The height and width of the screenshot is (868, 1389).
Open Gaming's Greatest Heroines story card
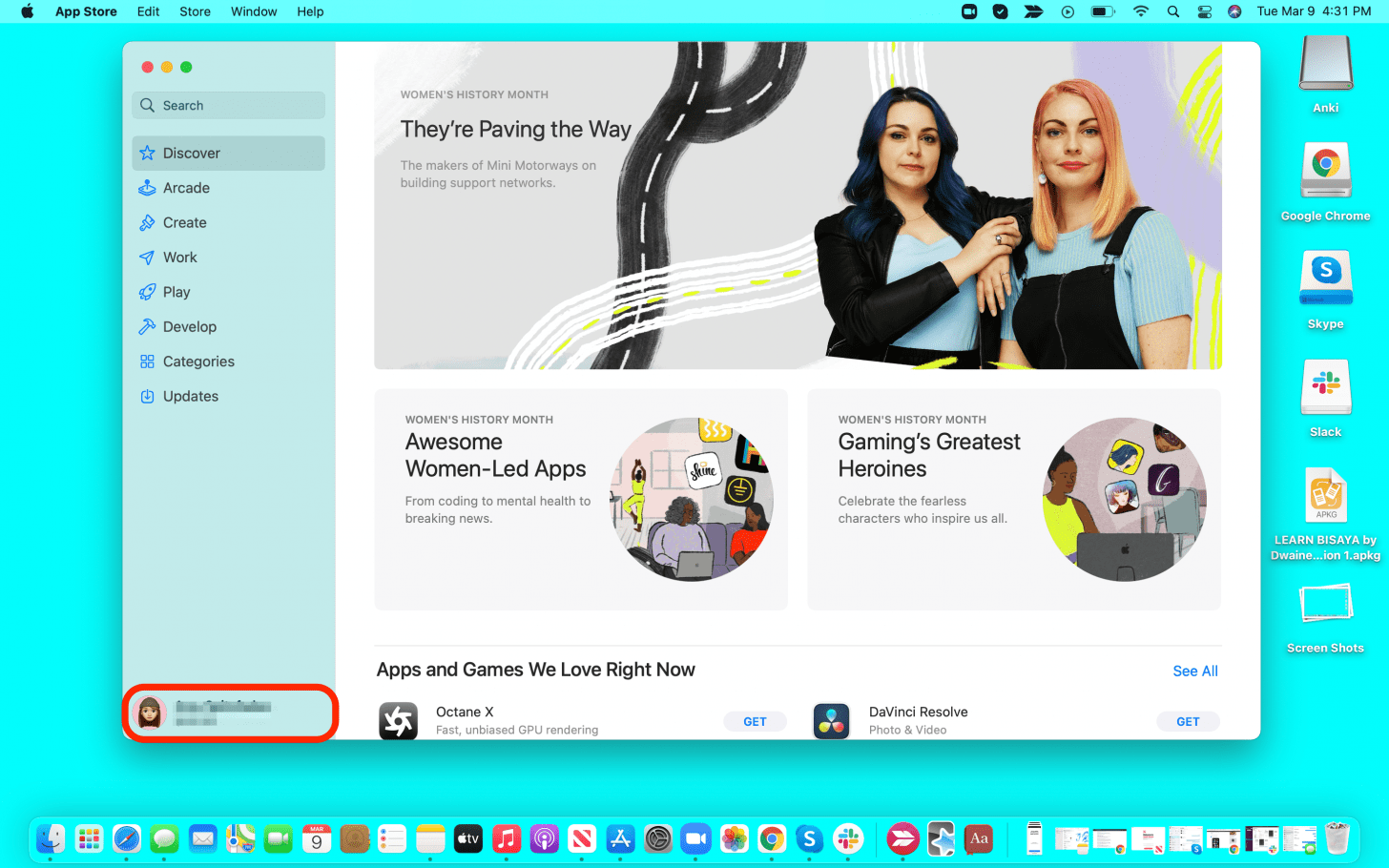point(1013,499)
